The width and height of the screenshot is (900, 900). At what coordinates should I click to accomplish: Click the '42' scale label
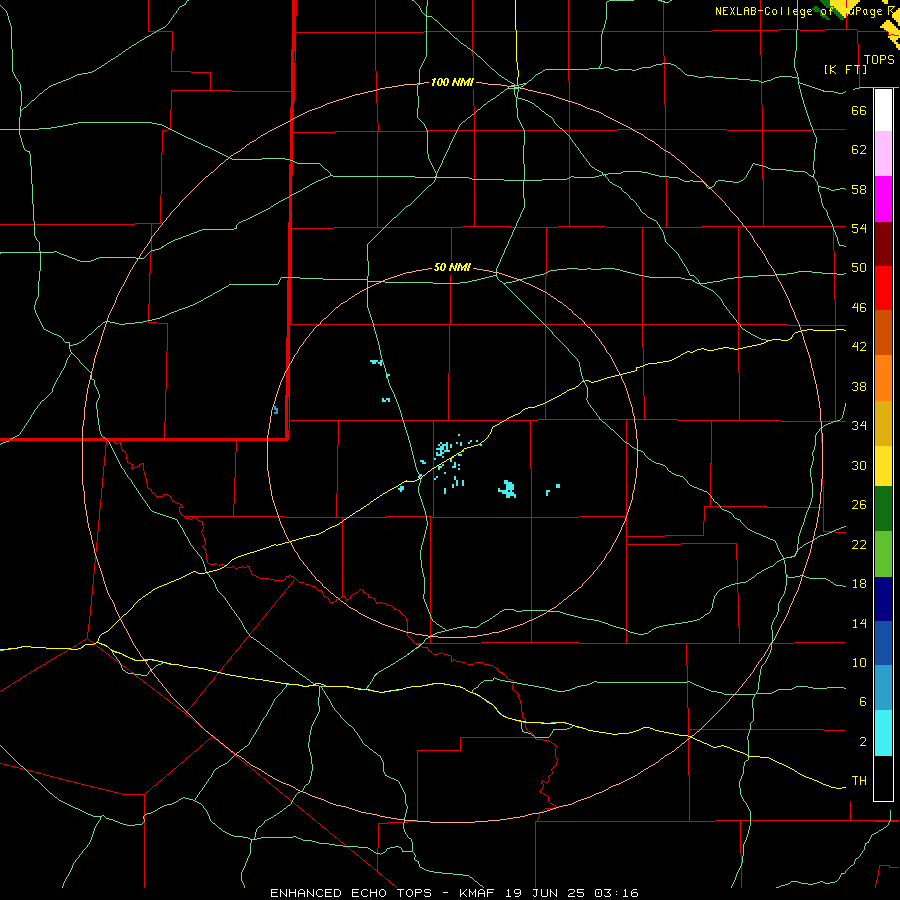859,347
